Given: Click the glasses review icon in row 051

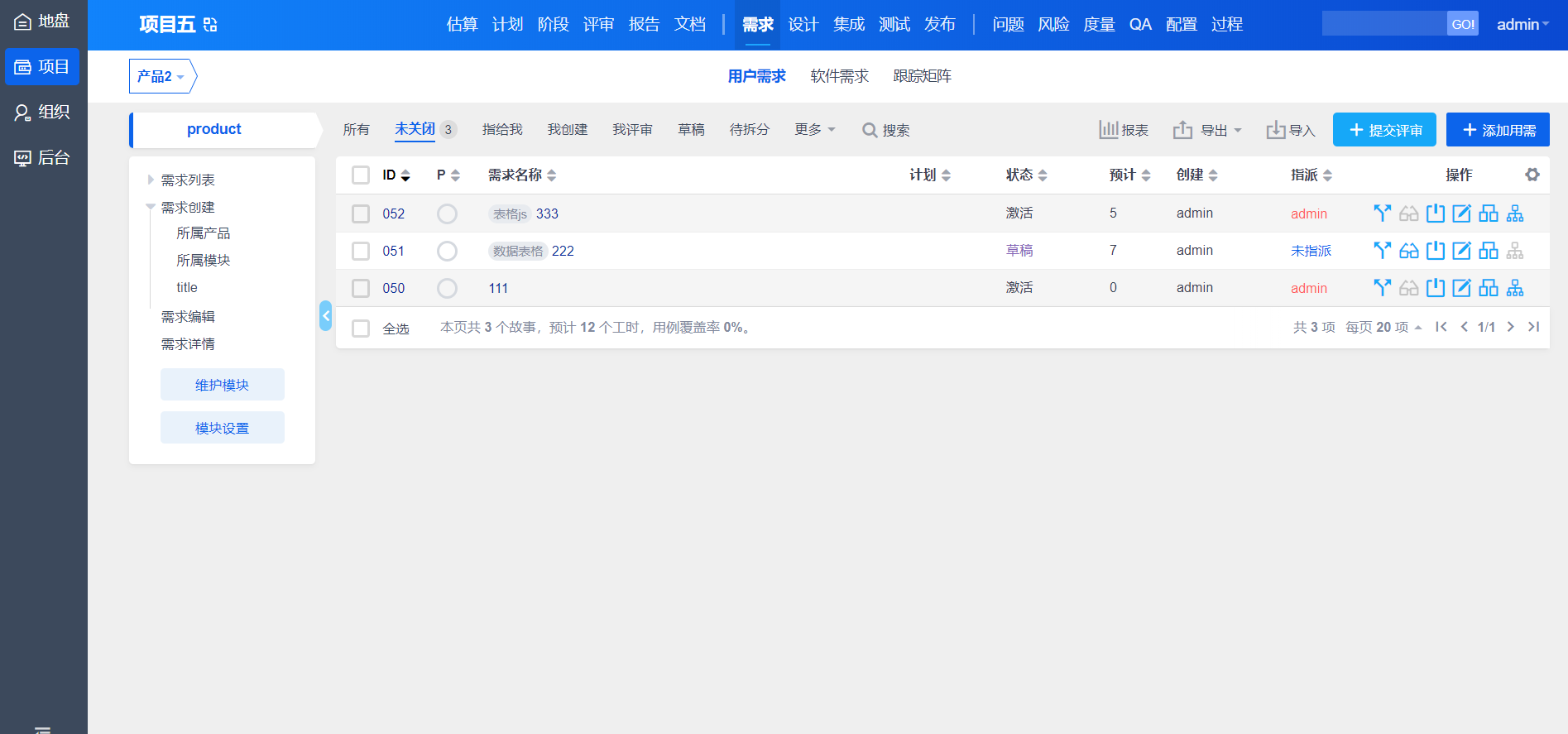Looking at the screenshot, I should pyautogui.click(x=1409, y=251).
